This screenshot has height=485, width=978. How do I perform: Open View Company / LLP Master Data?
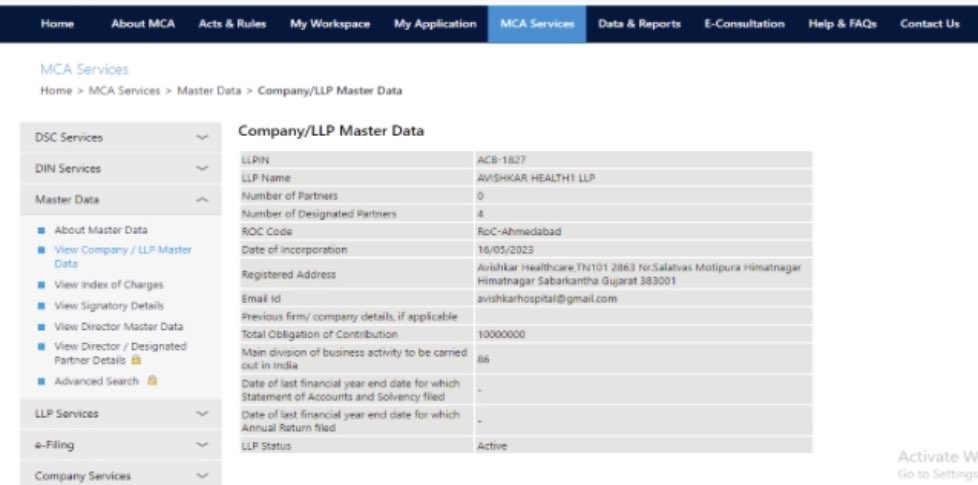[x=123, y=256]
